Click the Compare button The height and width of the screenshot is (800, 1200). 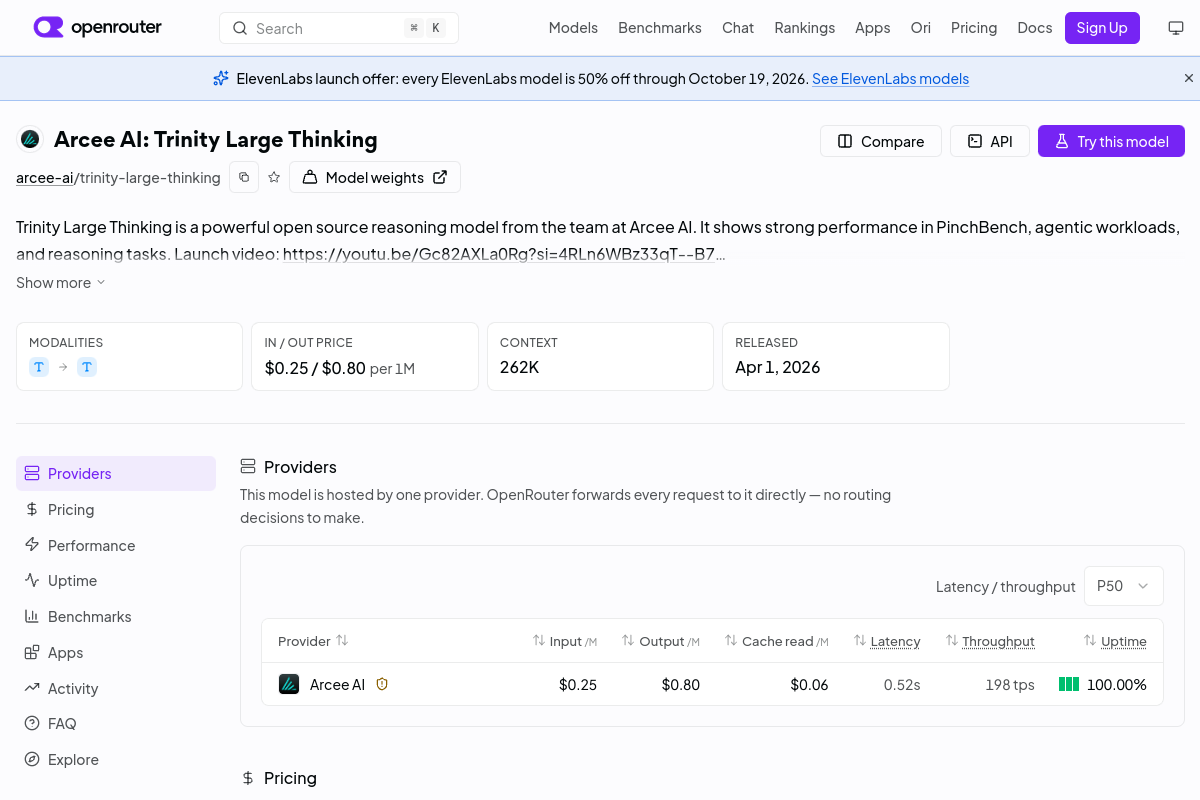click(881, 141)
